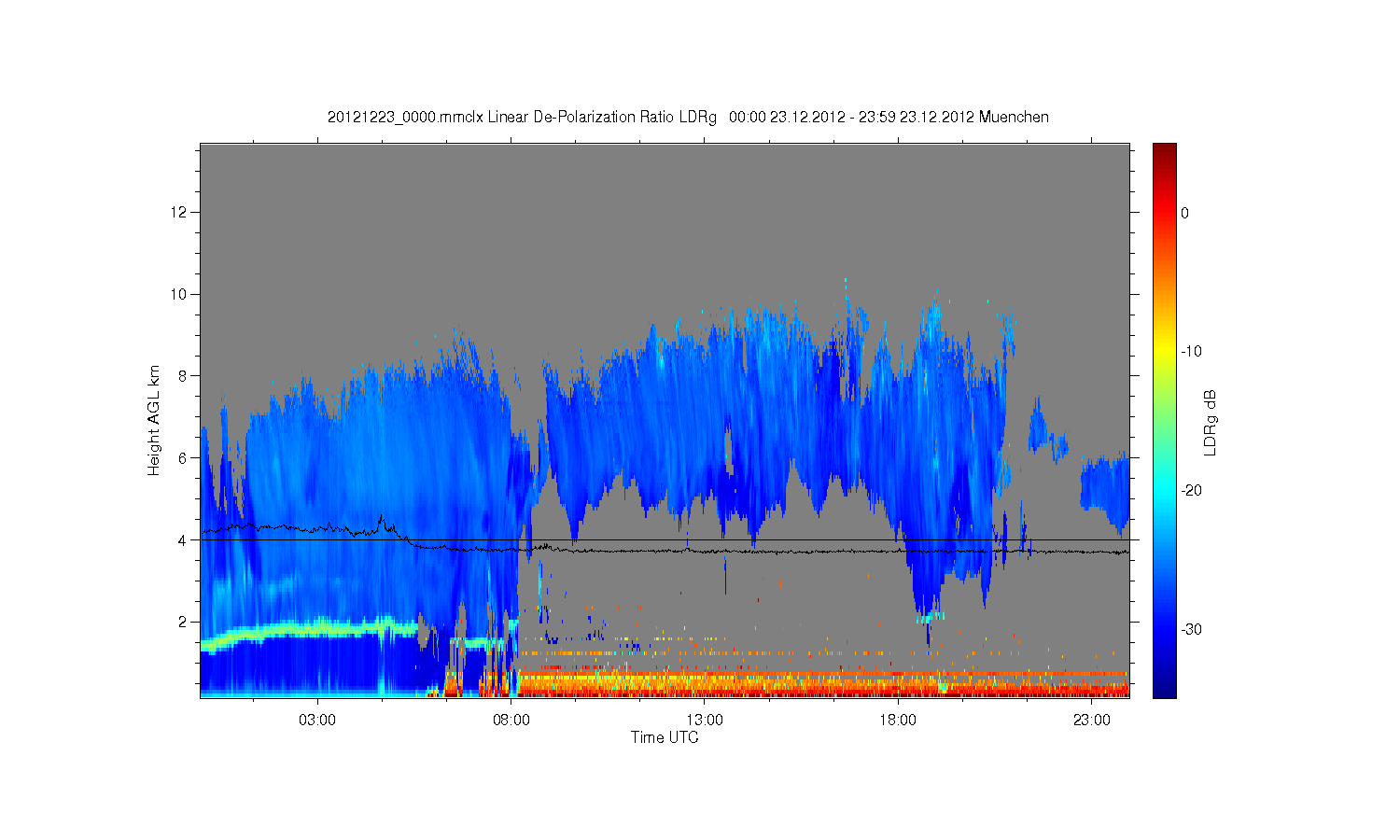Click the 03:00 time tick label

click(x=317, y=721)
